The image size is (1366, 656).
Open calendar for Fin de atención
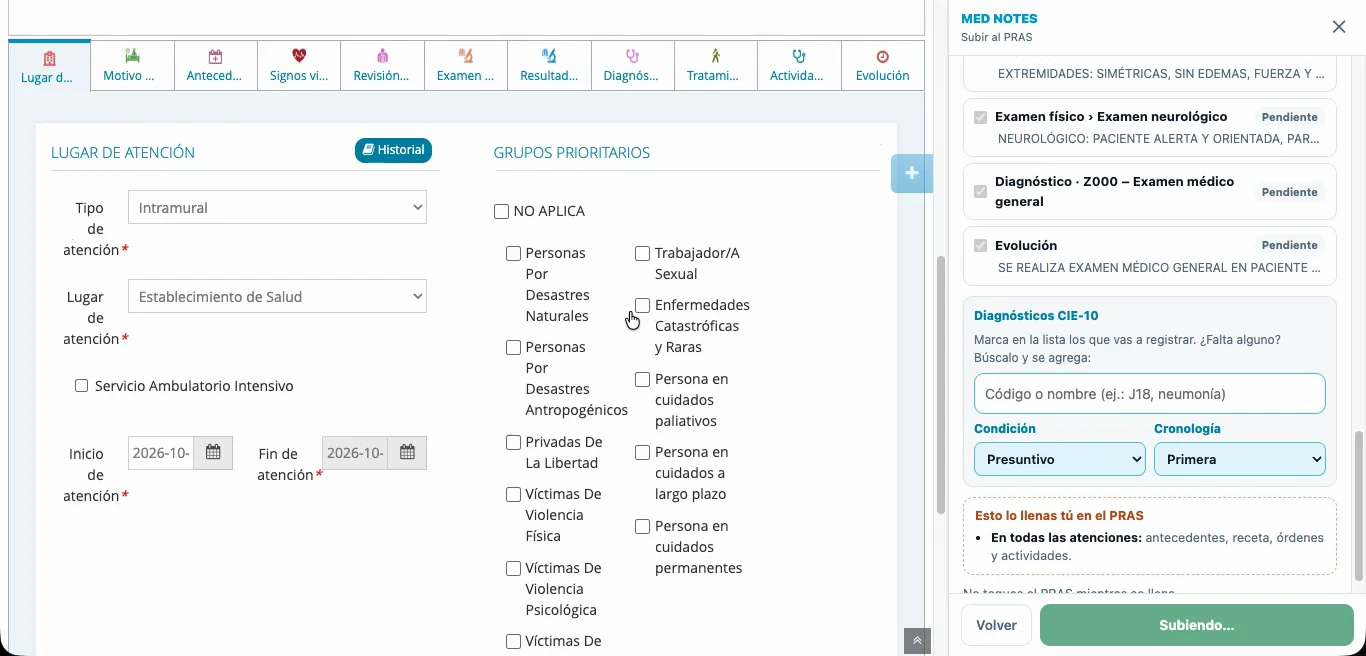pyautogui.click(x=407, y=453)
